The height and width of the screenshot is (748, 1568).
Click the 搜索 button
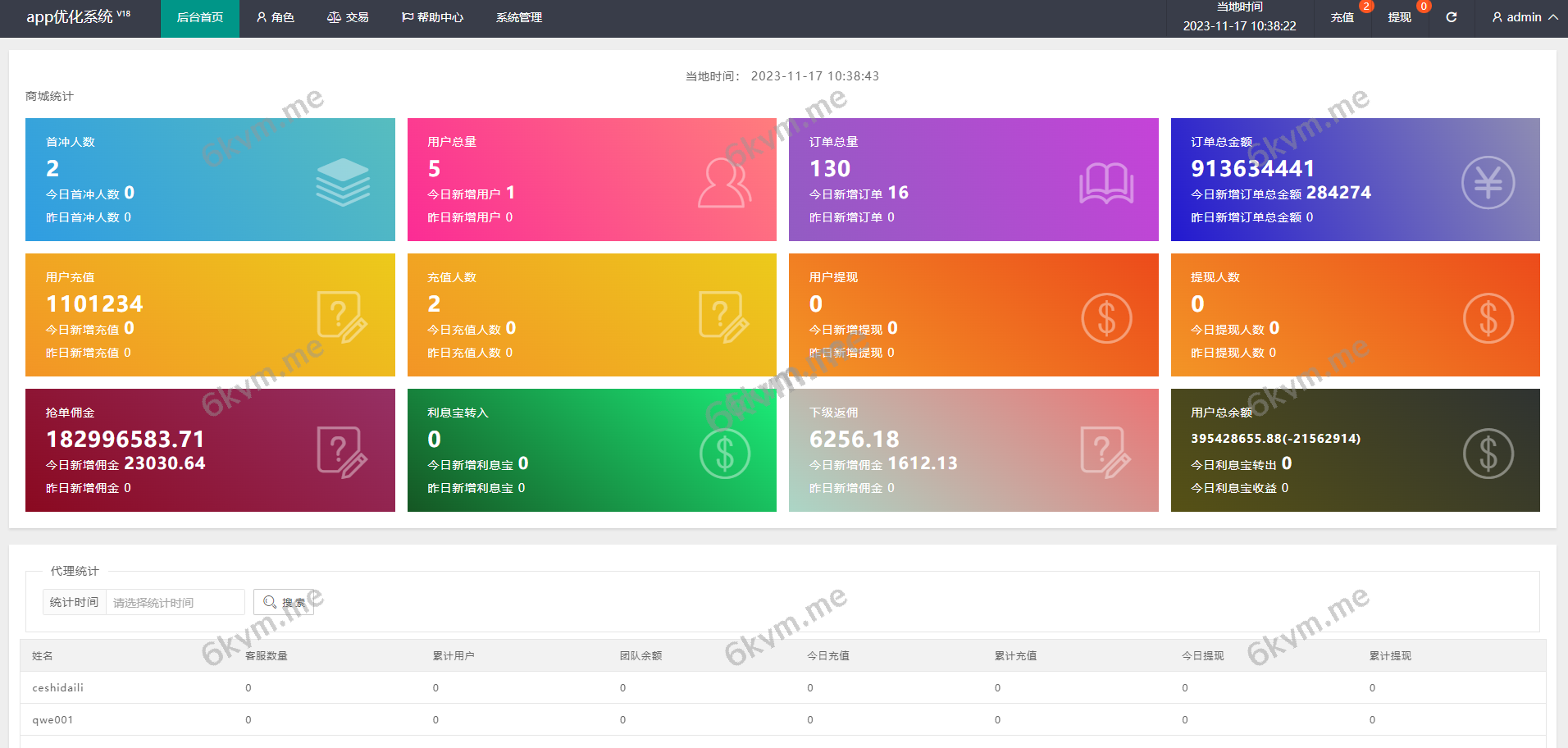click(284, 602)
